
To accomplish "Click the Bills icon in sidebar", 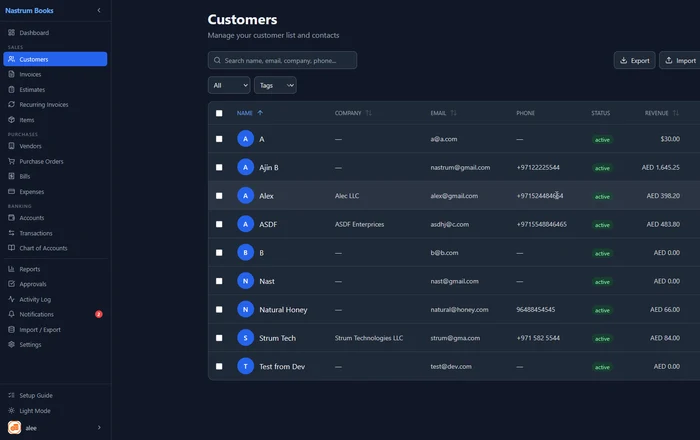I will tap(12, 176).
